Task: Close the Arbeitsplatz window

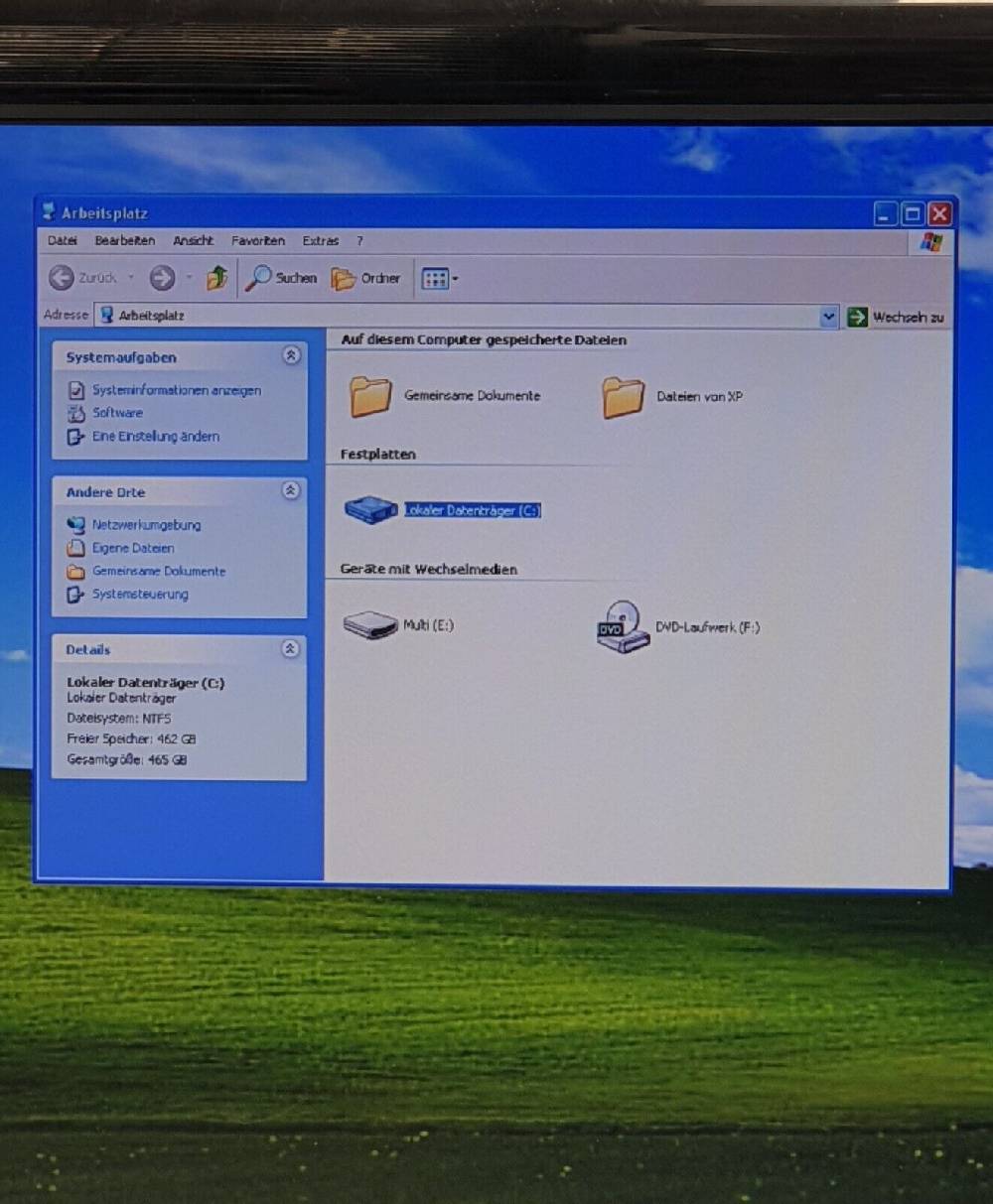Action: coord(939,213)
